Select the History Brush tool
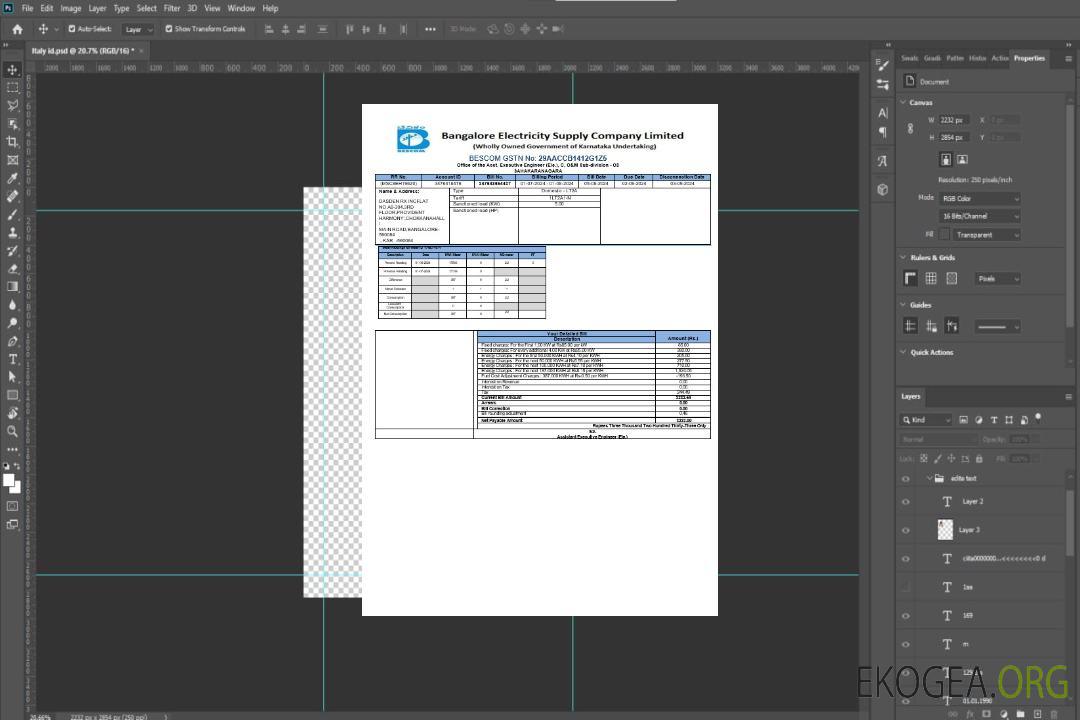This screenshot has width=1080, height=720. (x=12, y=251)
